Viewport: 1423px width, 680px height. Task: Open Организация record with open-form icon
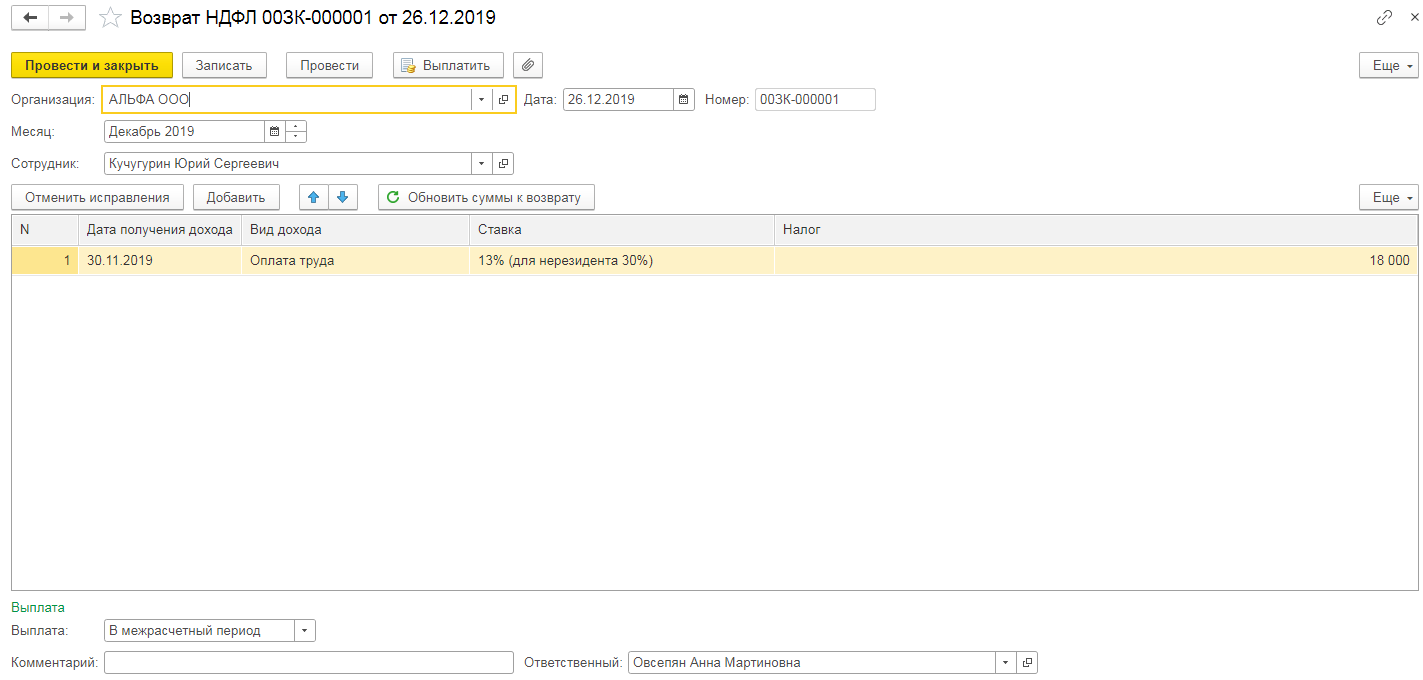click(x=504, y=100)
